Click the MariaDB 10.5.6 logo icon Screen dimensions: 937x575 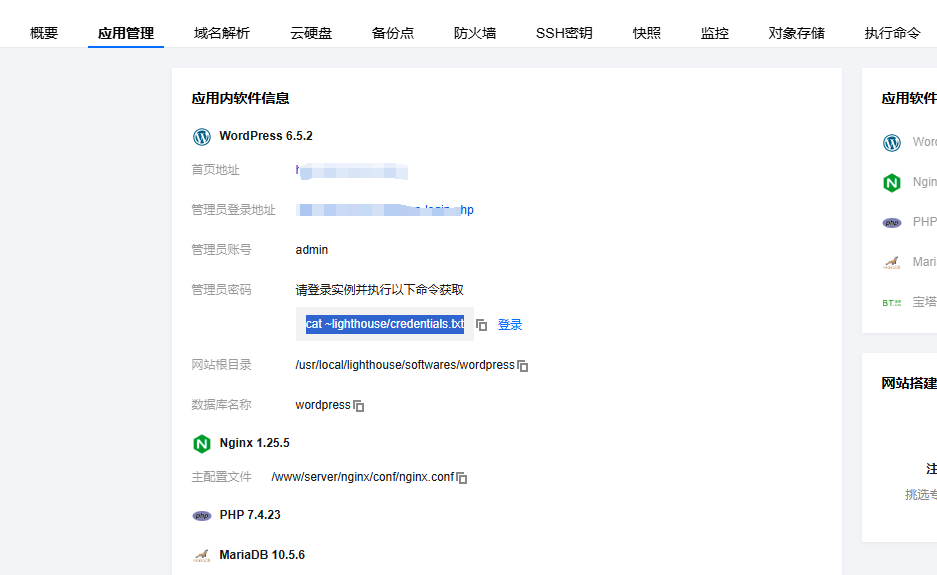[x=202, y=556]
